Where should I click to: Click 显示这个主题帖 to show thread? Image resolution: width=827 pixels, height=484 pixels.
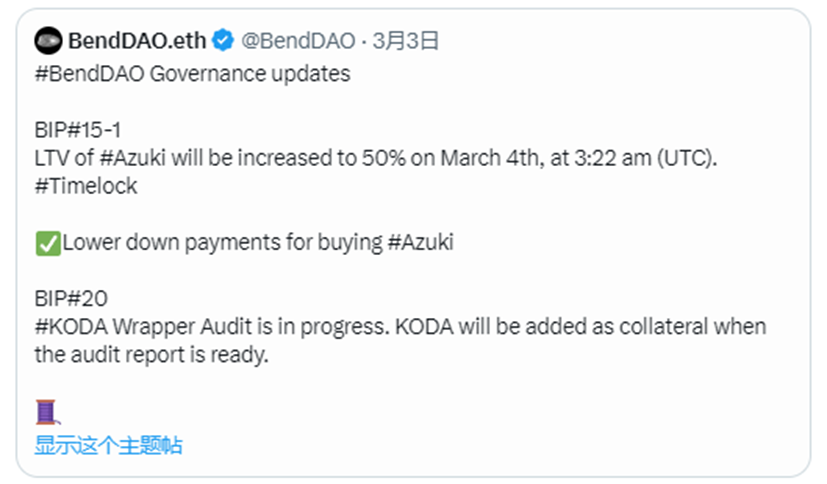coord(108,446)
